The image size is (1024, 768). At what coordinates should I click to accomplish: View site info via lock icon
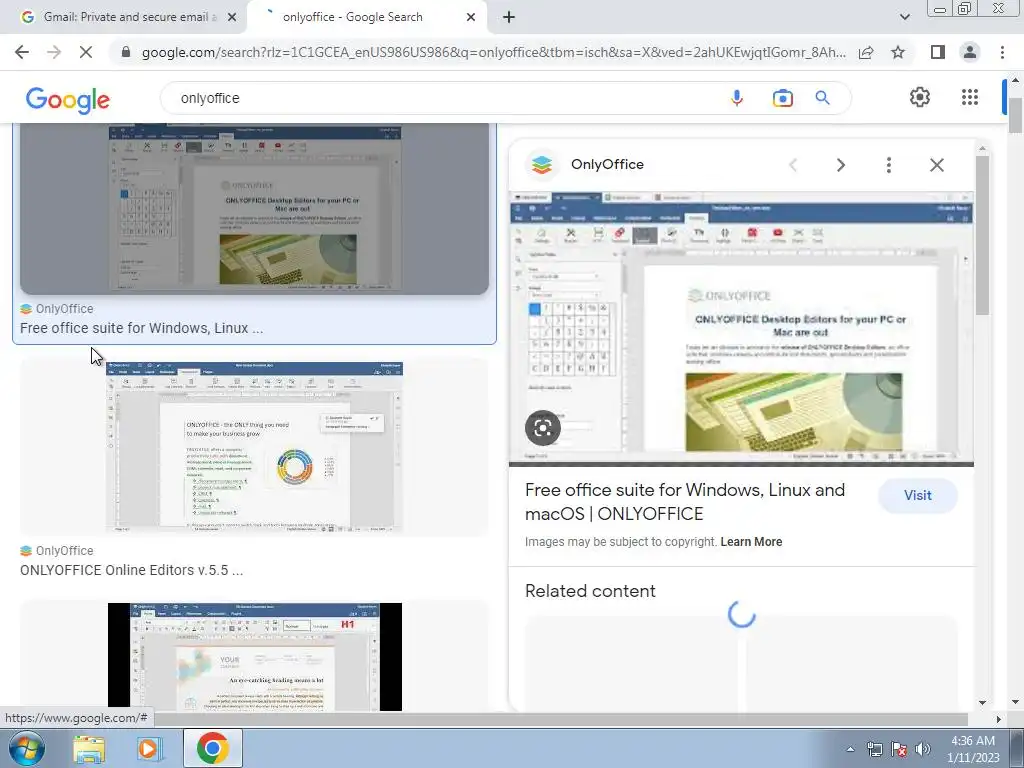click(126, 52)
